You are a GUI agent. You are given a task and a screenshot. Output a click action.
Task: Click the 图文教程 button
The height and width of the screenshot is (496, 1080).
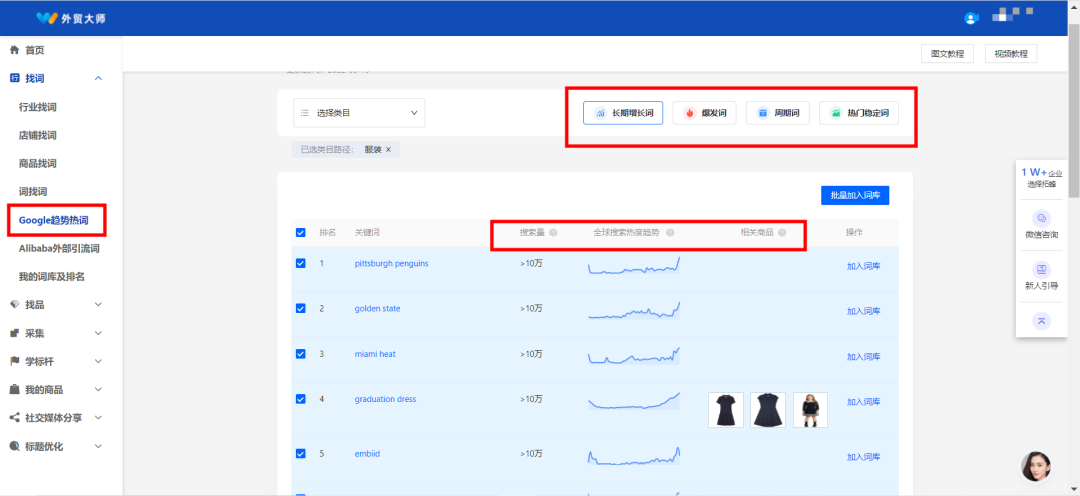point(947,54)
